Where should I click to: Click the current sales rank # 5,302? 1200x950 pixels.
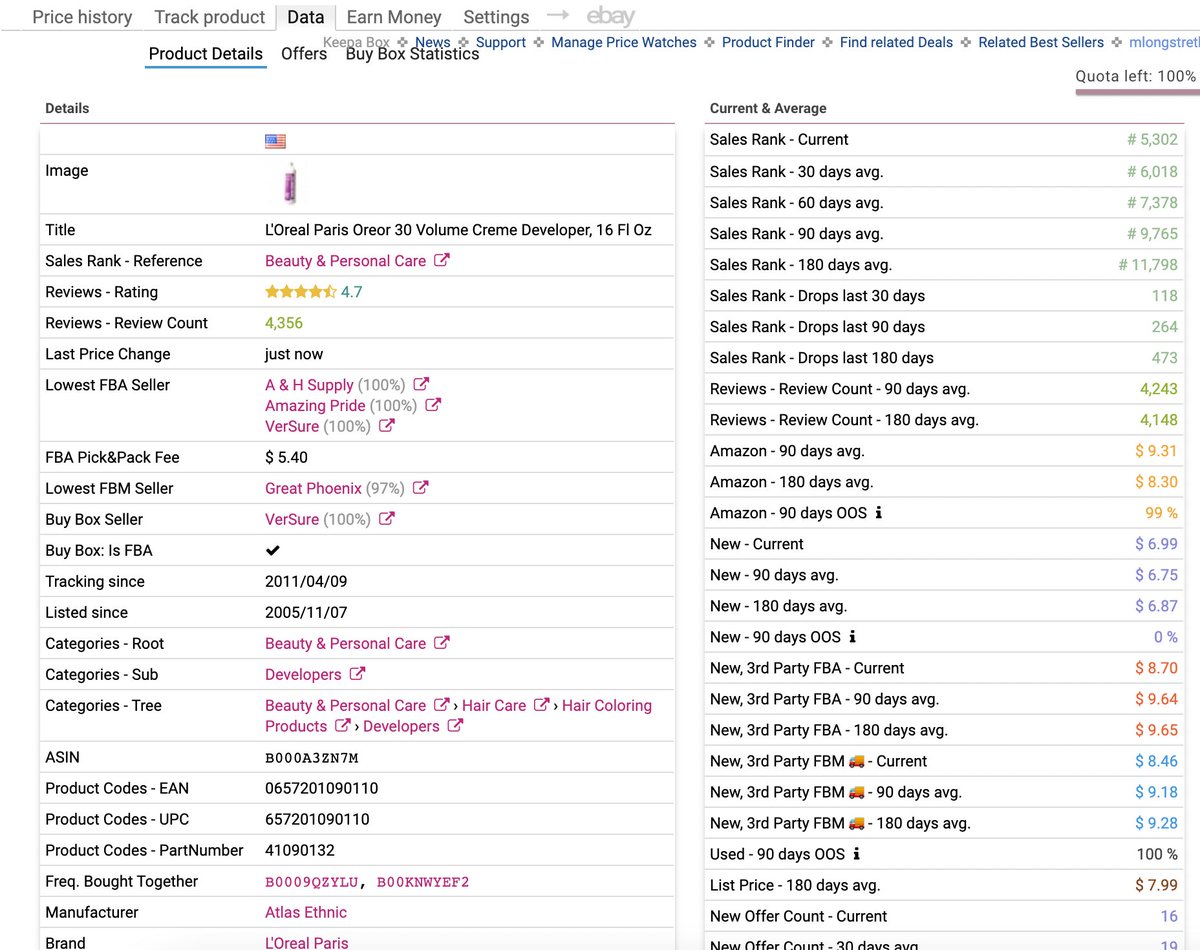point(1153,139)
